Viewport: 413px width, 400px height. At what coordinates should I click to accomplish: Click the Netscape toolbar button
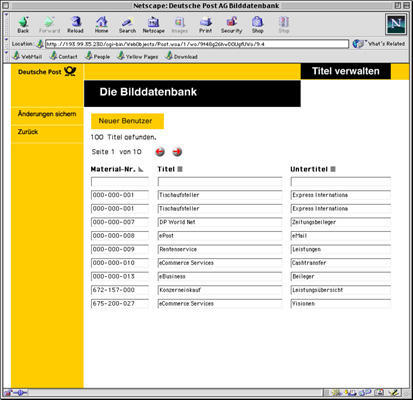pos(153,25)
